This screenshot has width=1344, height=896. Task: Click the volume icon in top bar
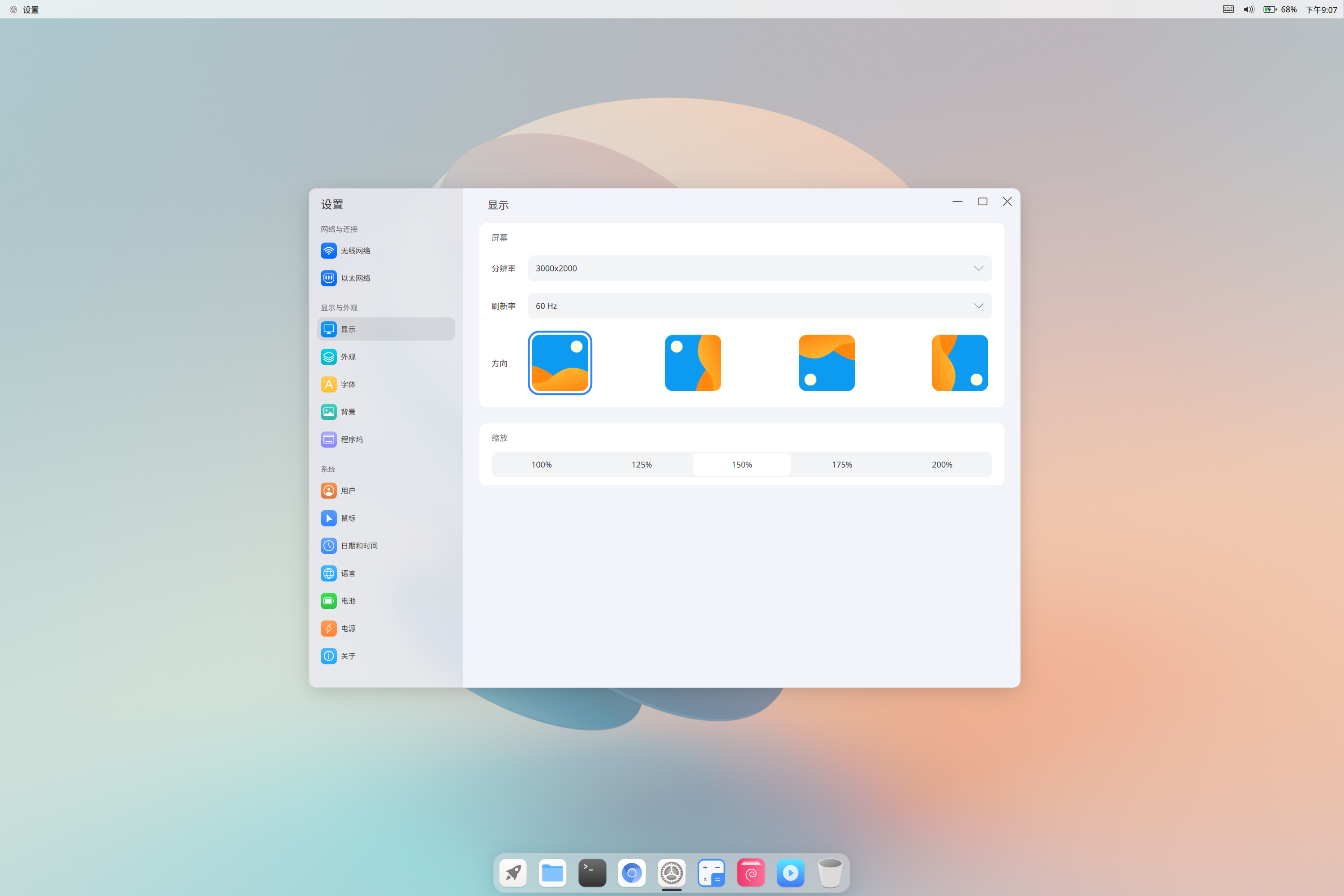pyautogui.click(x=1249, y=9)
